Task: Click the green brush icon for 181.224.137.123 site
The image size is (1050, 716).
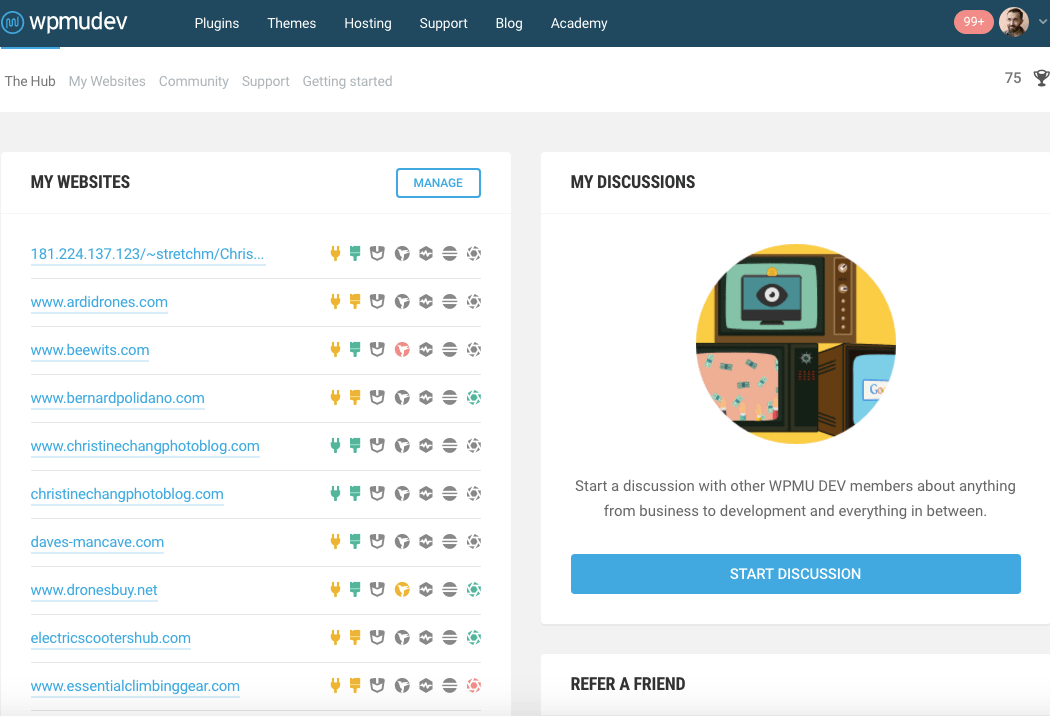Action: [x=355, y=253]
